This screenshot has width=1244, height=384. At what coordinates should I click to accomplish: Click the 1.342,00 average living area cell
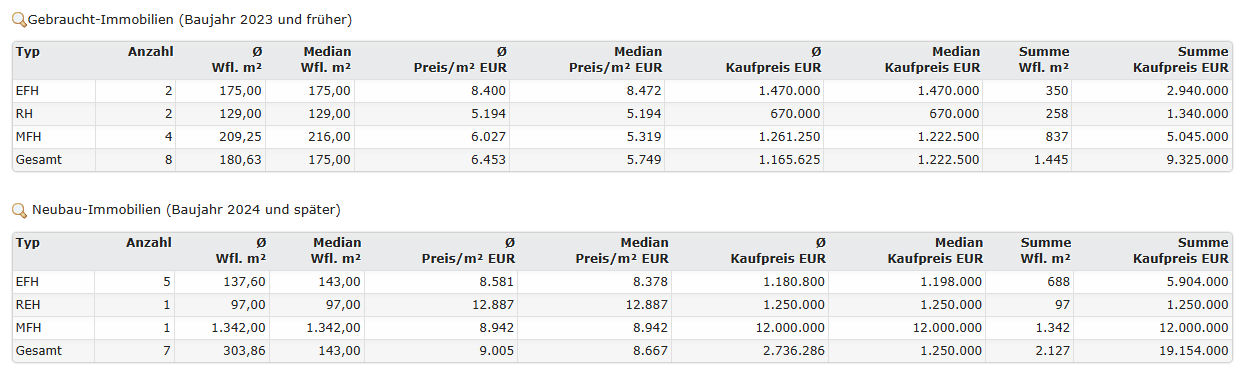(236, 328)
